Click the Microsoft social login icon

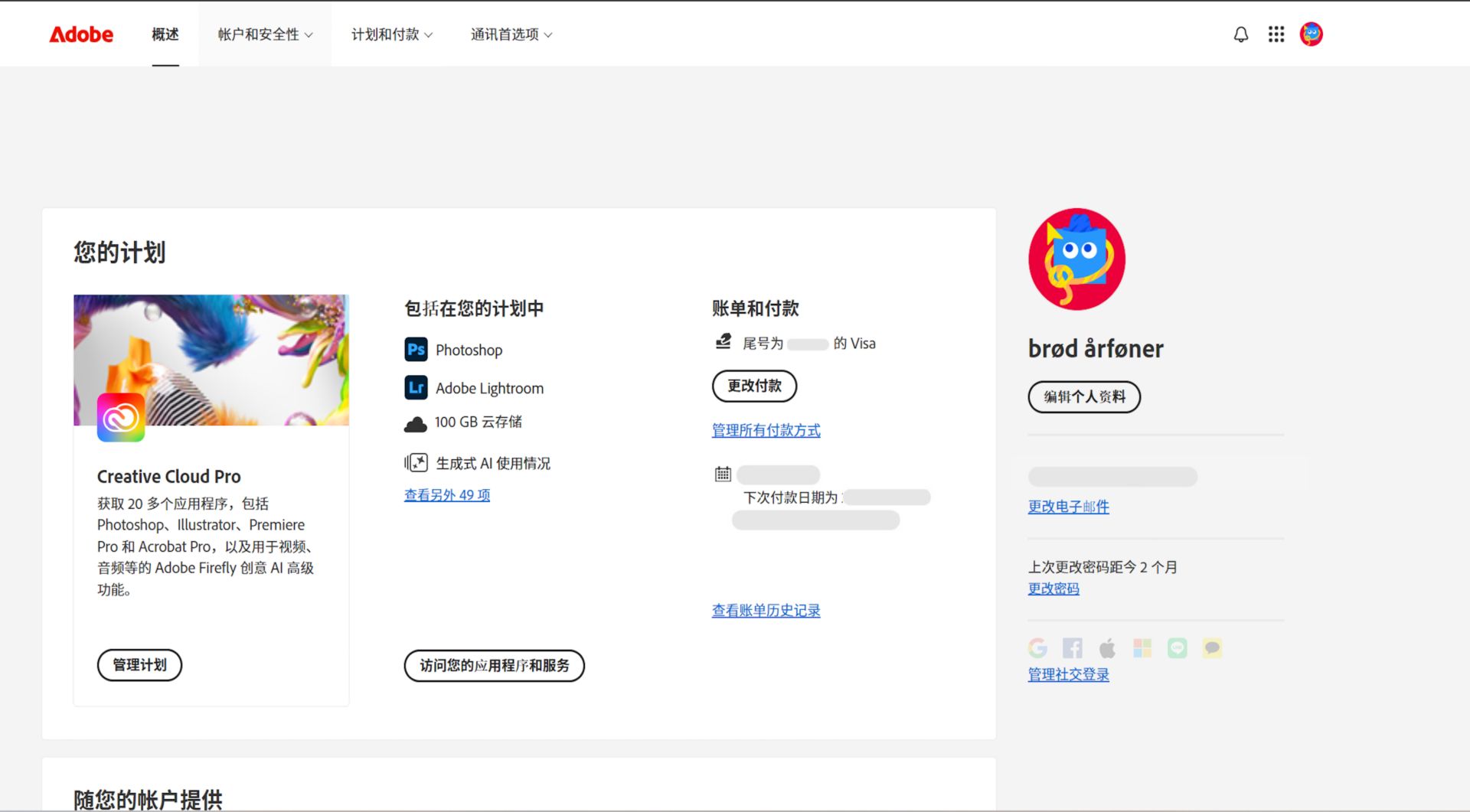[1142, 647]
